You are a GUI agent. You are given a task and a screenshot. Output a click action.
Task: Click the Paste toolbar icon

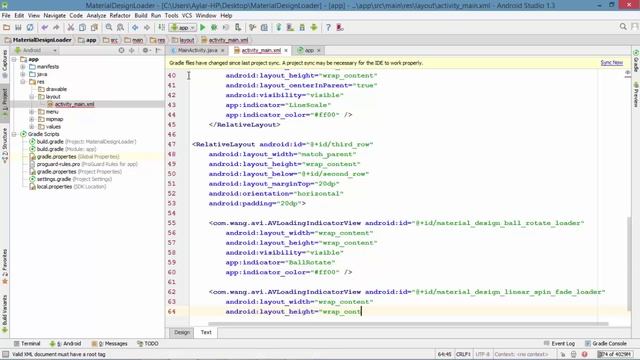94,27
